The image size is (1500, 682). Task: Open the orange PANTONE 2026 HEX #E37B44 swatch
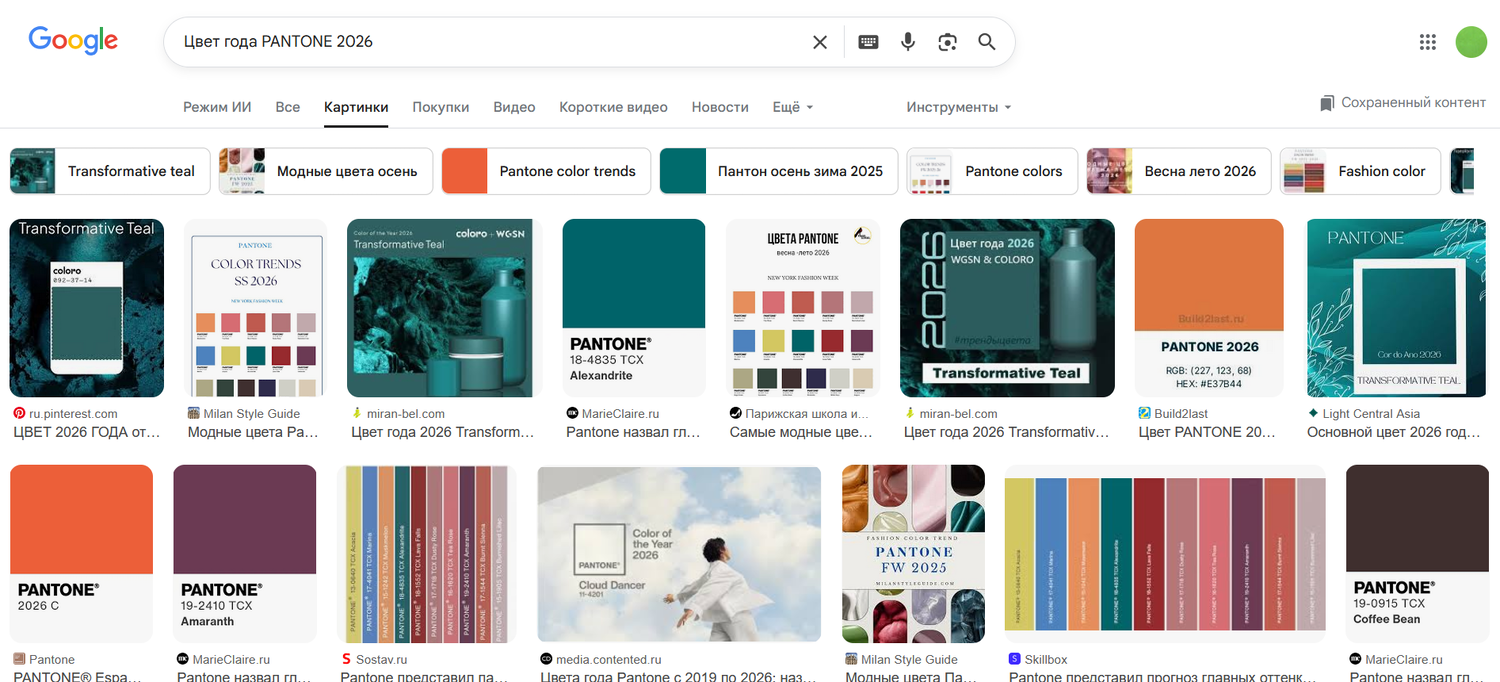(x=1209, y=308)
